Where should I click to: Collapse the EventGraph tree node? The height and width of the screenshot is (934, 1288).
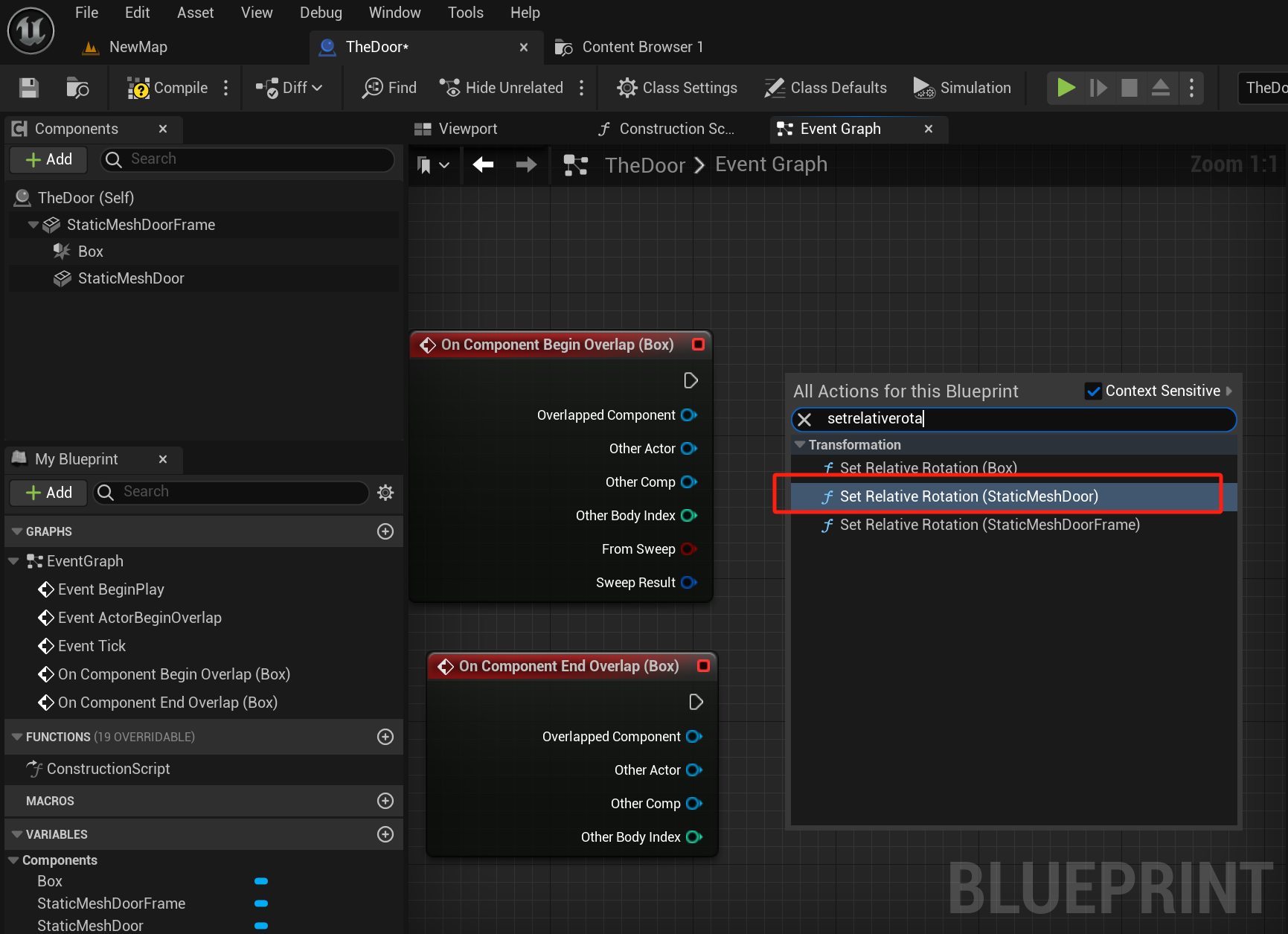tap(13, 561)
